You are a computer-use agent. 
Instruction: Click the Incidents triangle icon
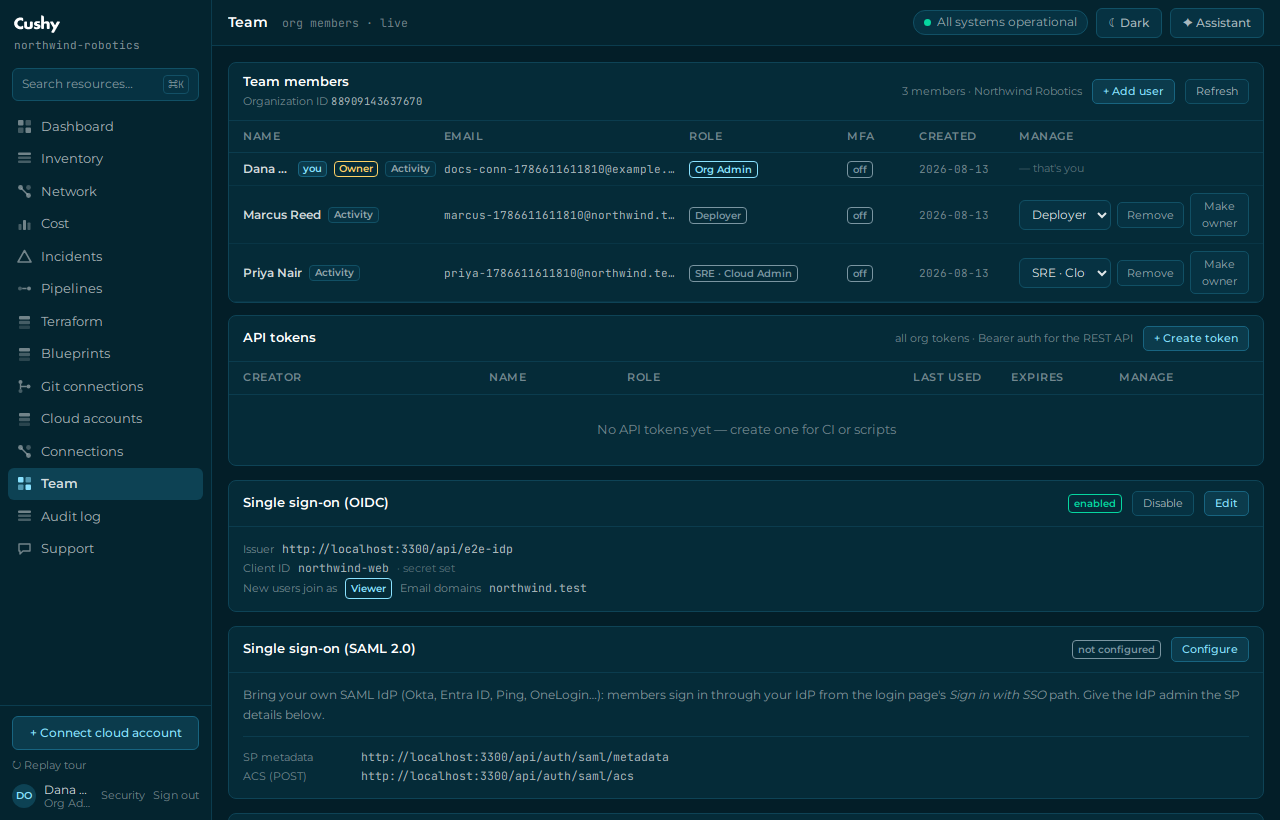click(24, 256)
